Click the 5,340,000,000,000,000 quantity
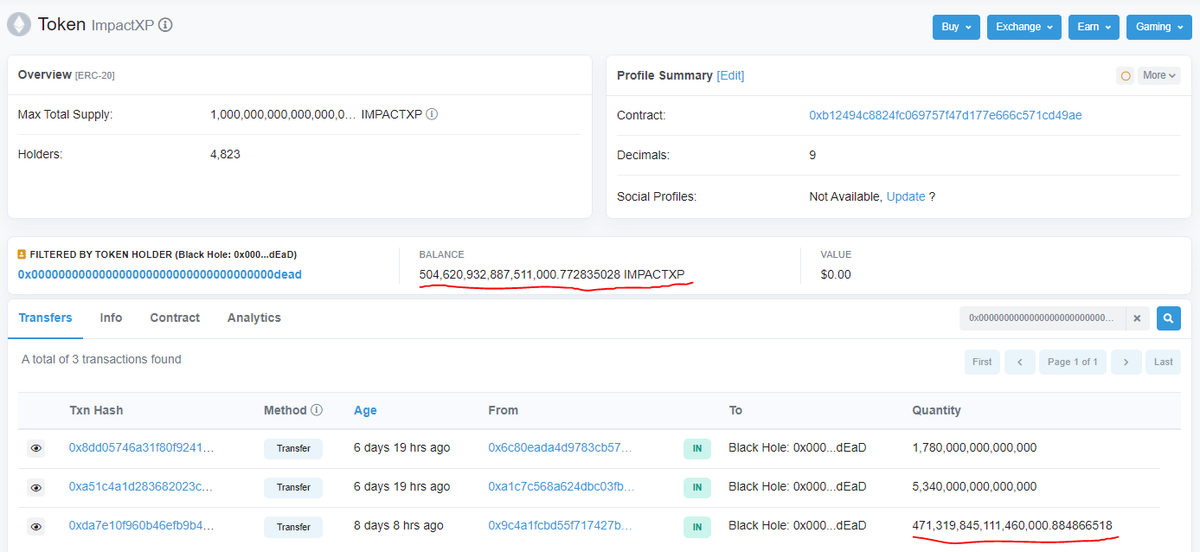 click(x=974, y=487)
